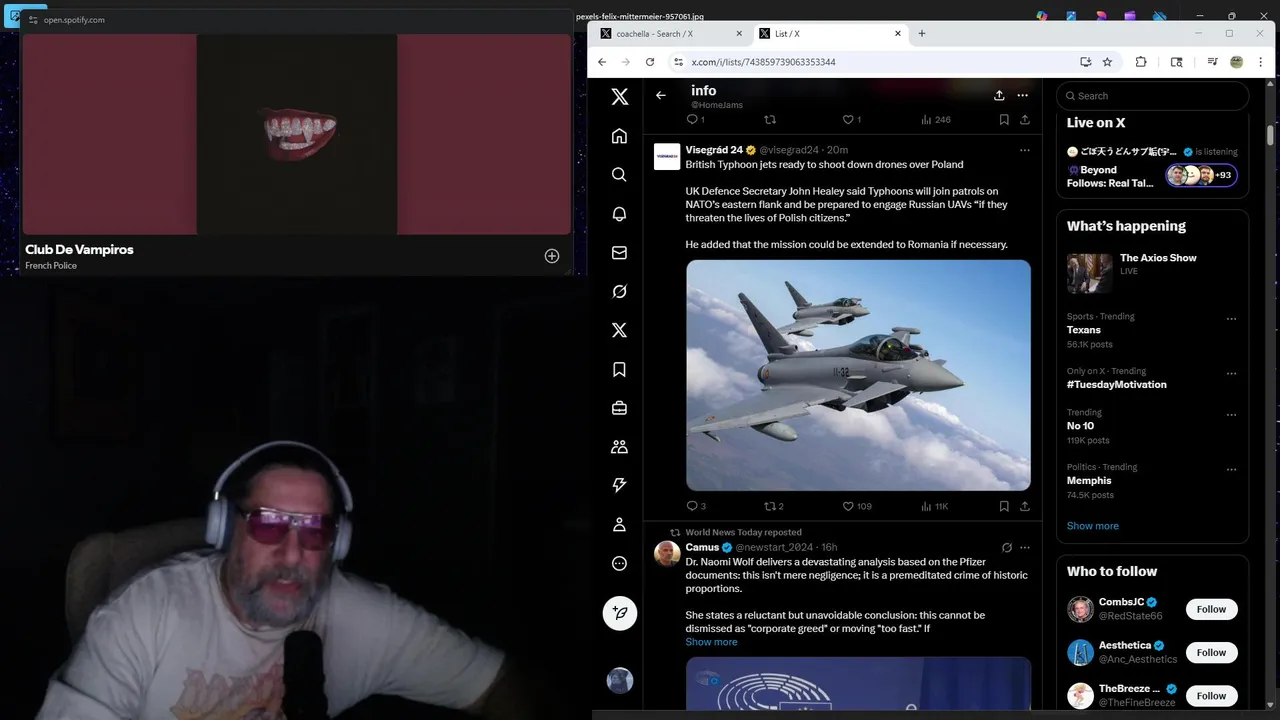
Task: Click the x.com address bar URL
Action: point(763,62)
